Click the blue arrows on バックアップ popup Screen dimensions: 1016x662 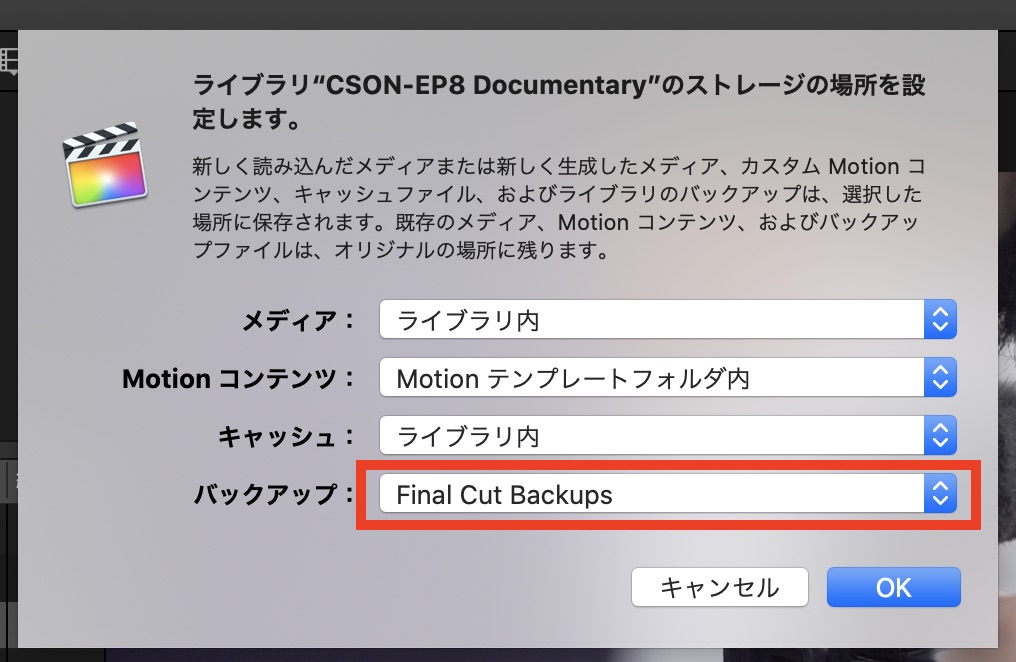[x=940, y=494]
